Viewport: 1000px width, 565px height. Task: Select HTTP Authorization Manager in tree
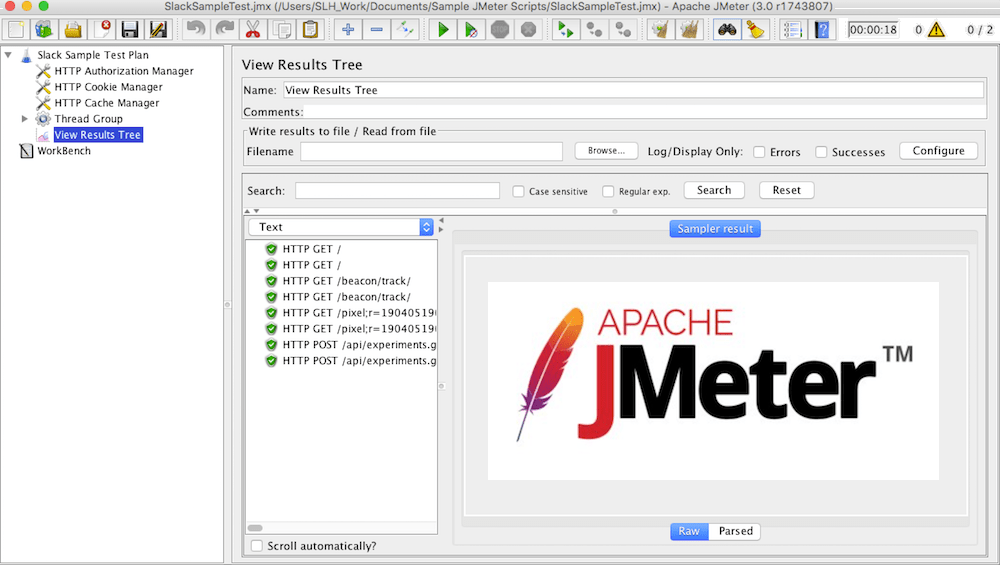coord(124,71)
